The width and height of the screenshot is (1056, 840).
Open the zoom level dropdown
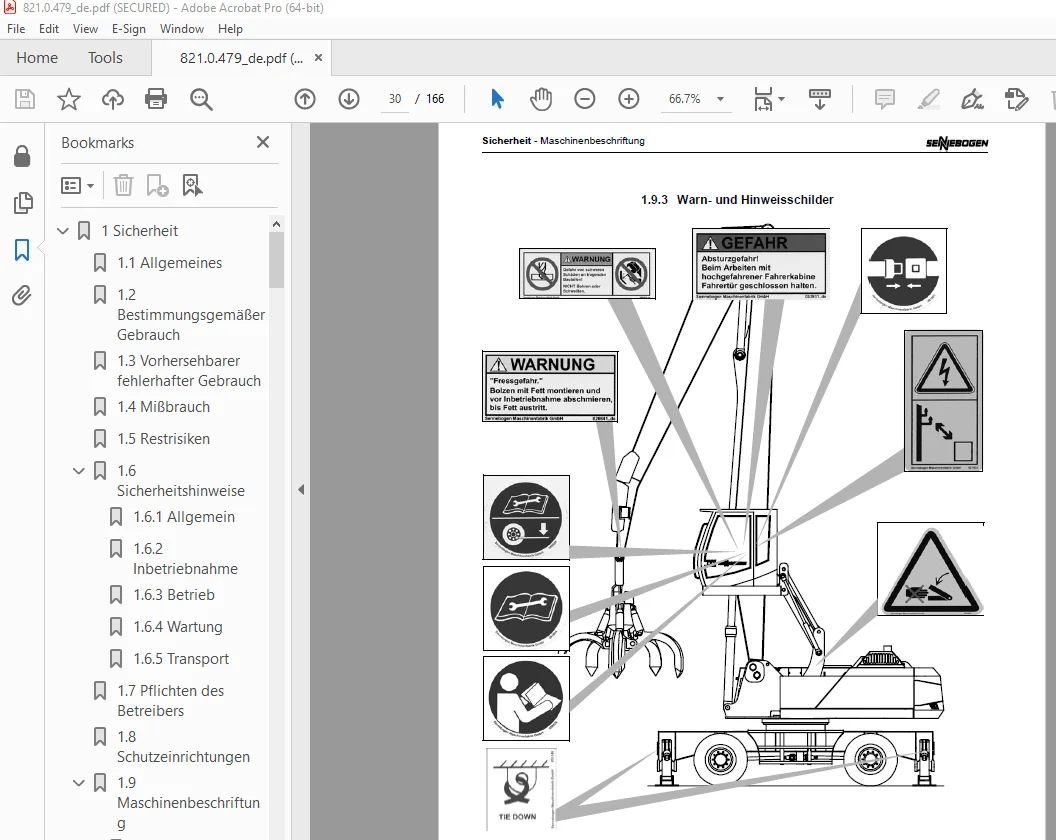720,99
